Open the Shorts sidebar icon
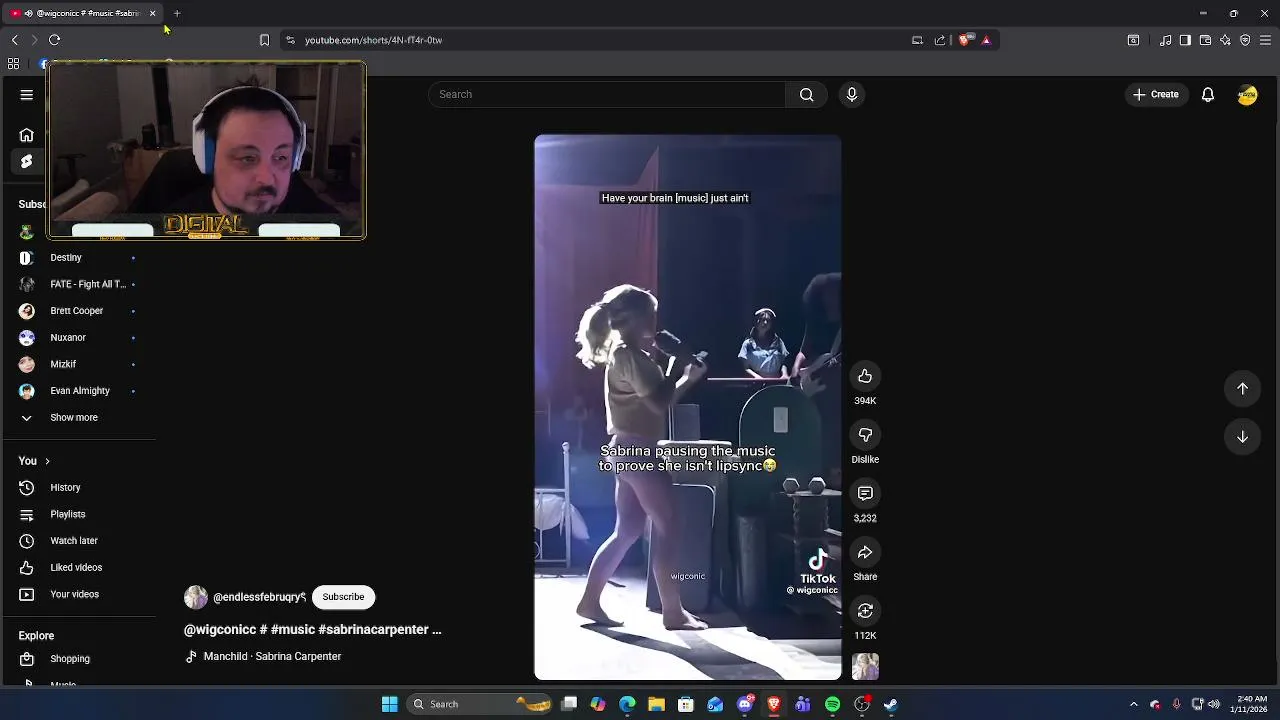This screenshot has width=1280, height=720. [27, 162]
